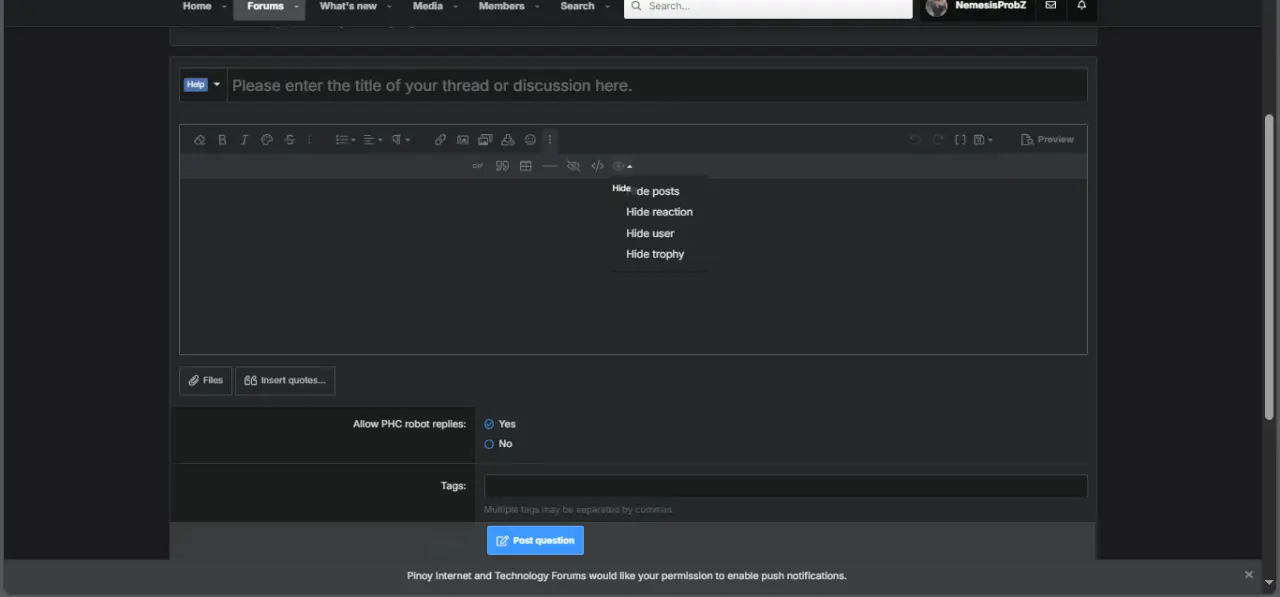
Task: Toggle BB code mode brackets icon
Action: point(960,140)
